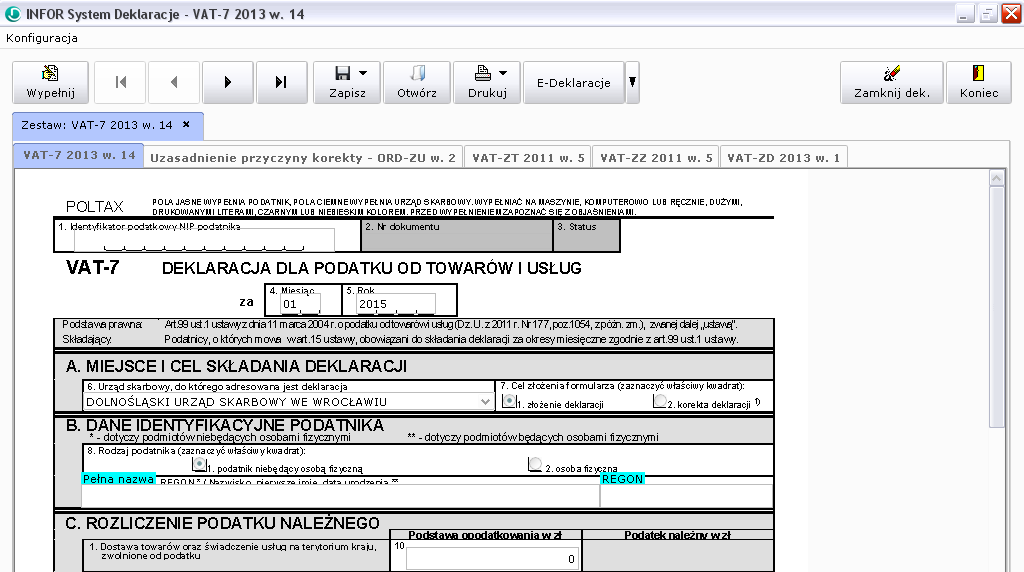This screenshot has height=572, width=1024.
Task: Click the 'REGON' highlighted label
Action: tap(622, 479)
